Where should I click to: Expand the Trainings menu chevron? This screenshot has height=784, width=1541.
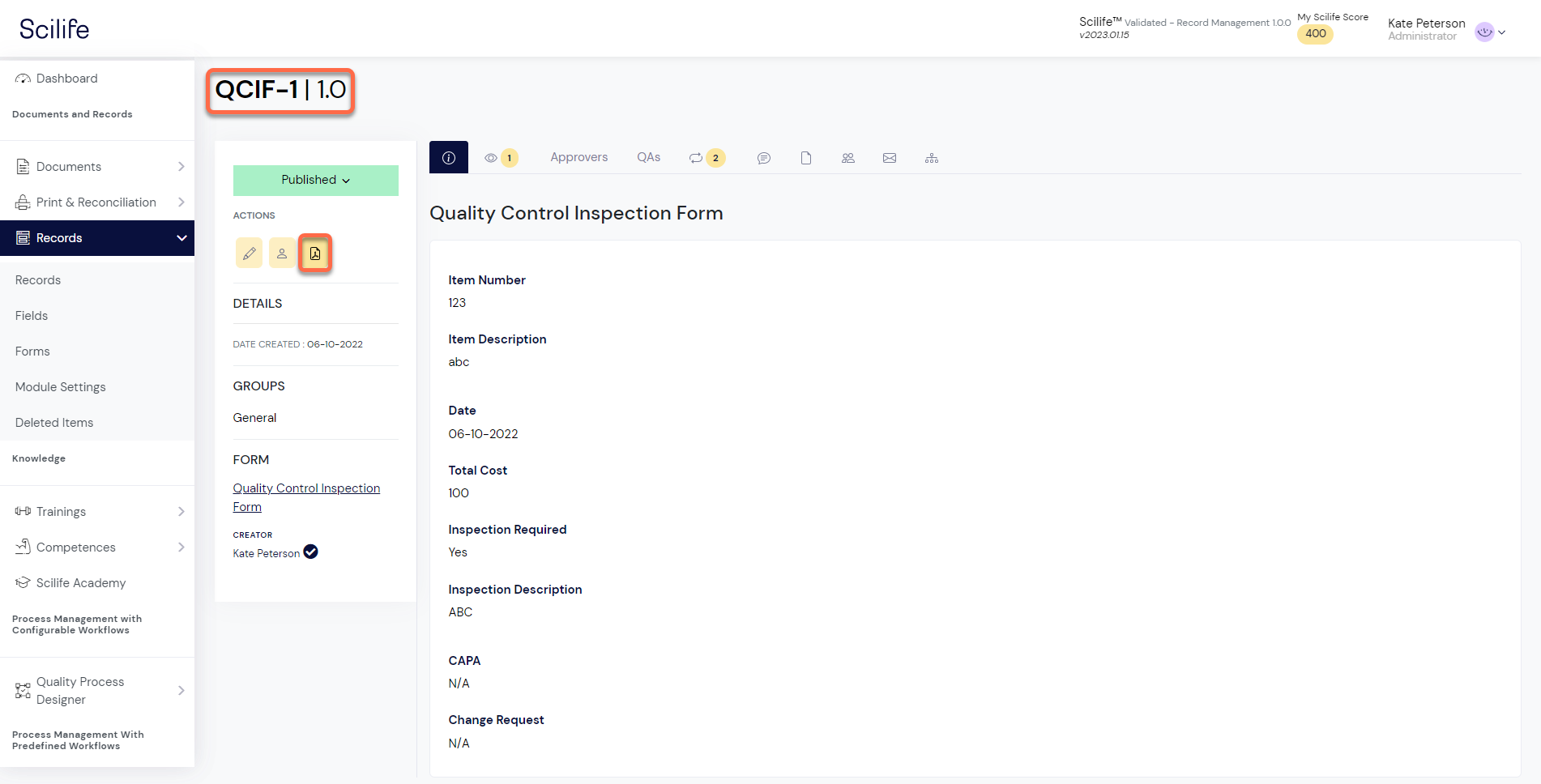pos(181,512)
